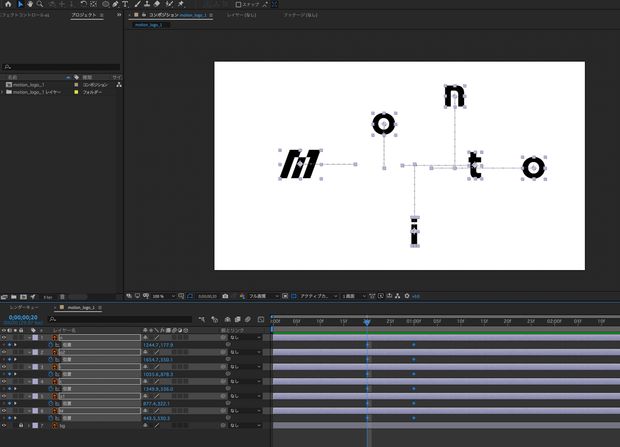Select the Selection arrow tool
Image resolution: width=620 pixels, height=447 pixels.
19,4
